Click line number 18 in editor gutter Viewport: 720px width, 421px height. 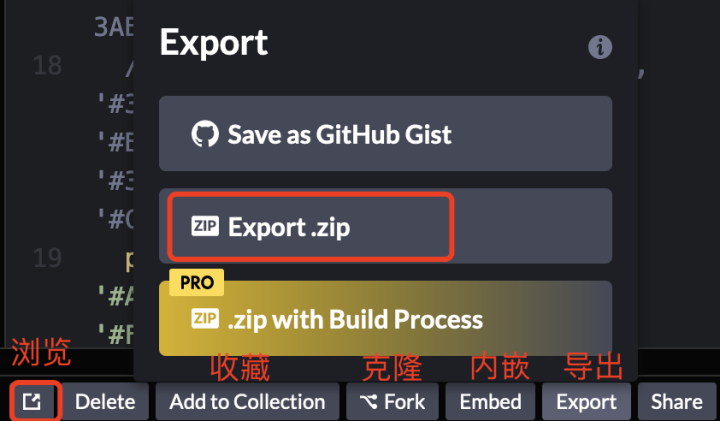(x=47, y=65)
